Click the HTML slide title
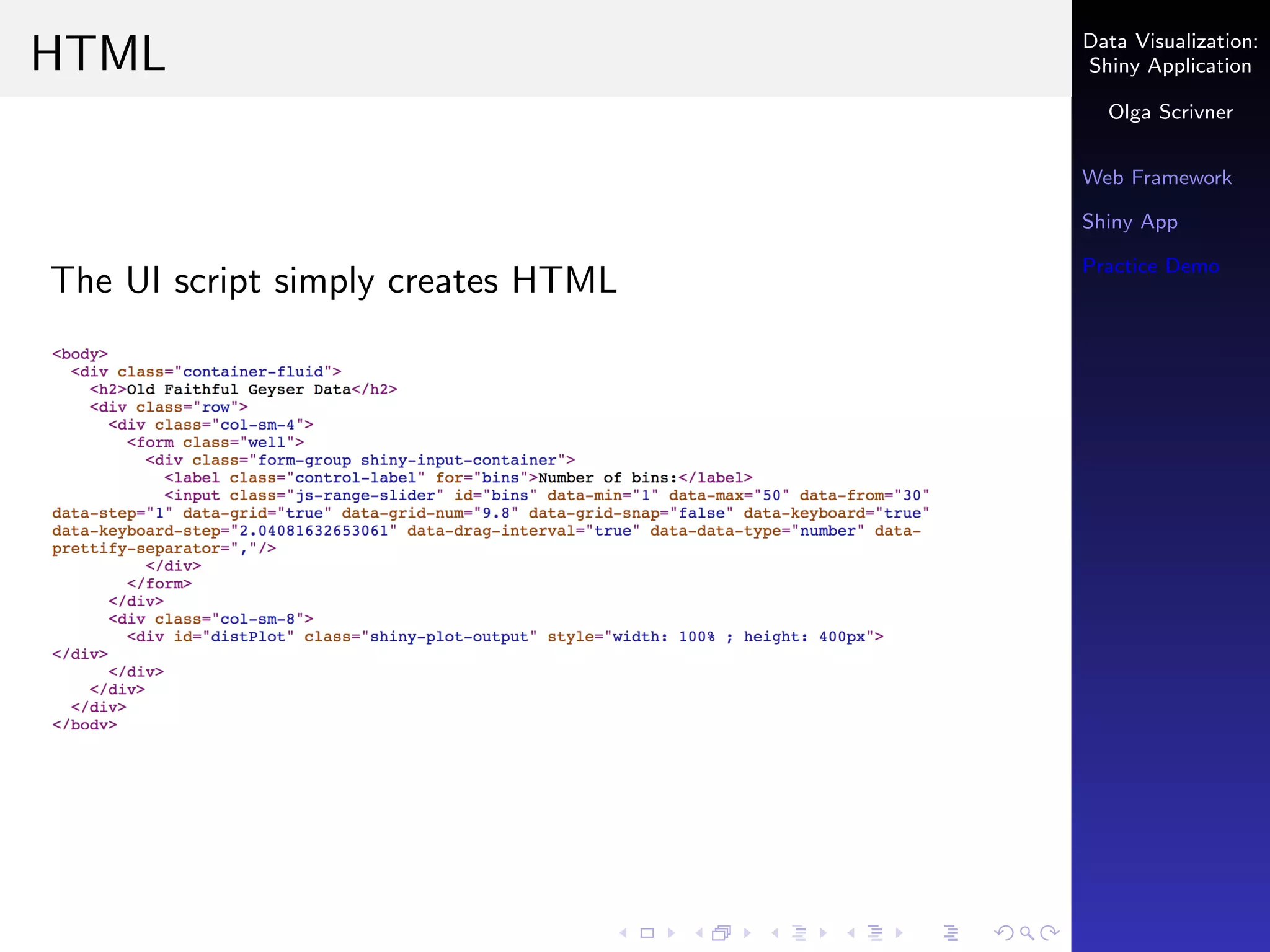Screen dimensions: 1270x952 [x=98, y=54]
